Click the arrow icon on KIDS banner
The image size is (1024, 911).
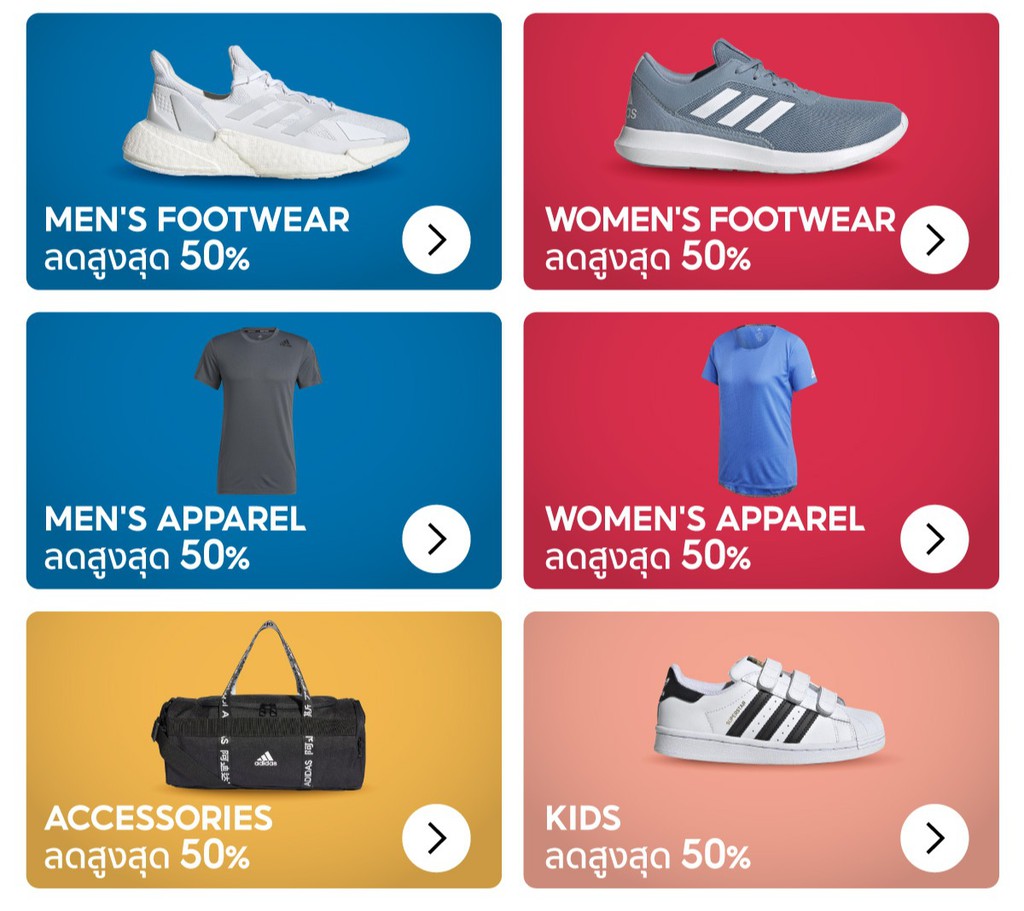tap(936, 838)
